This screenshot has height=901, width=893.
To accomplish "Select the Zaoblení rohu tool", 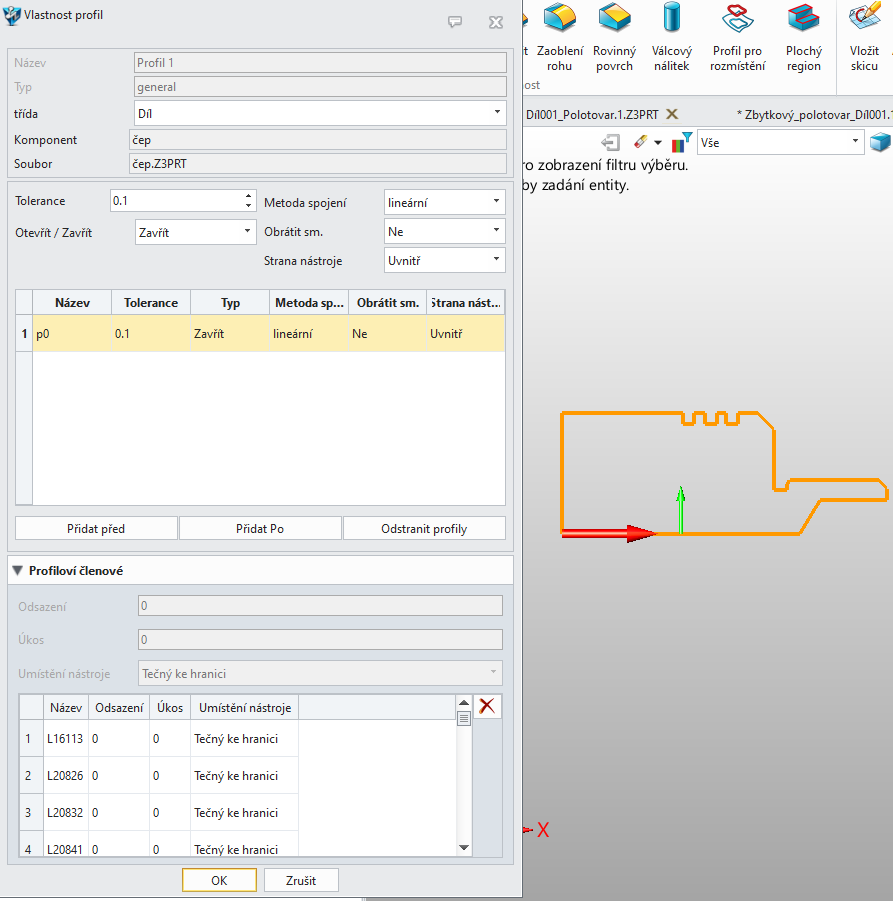I will click(559, 37).
